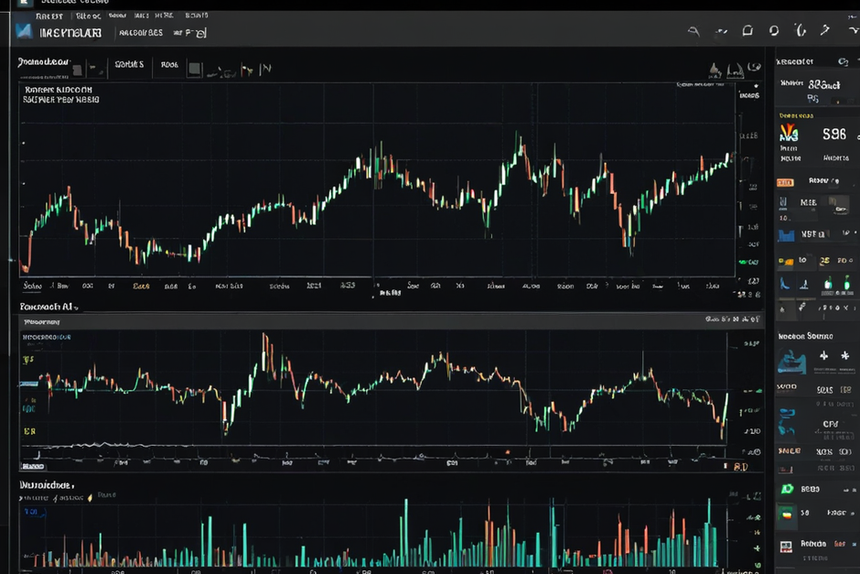Click the square bookmark icon in top toolbar
This screenshot has width=860, height=574.
[x=748, y=30]
